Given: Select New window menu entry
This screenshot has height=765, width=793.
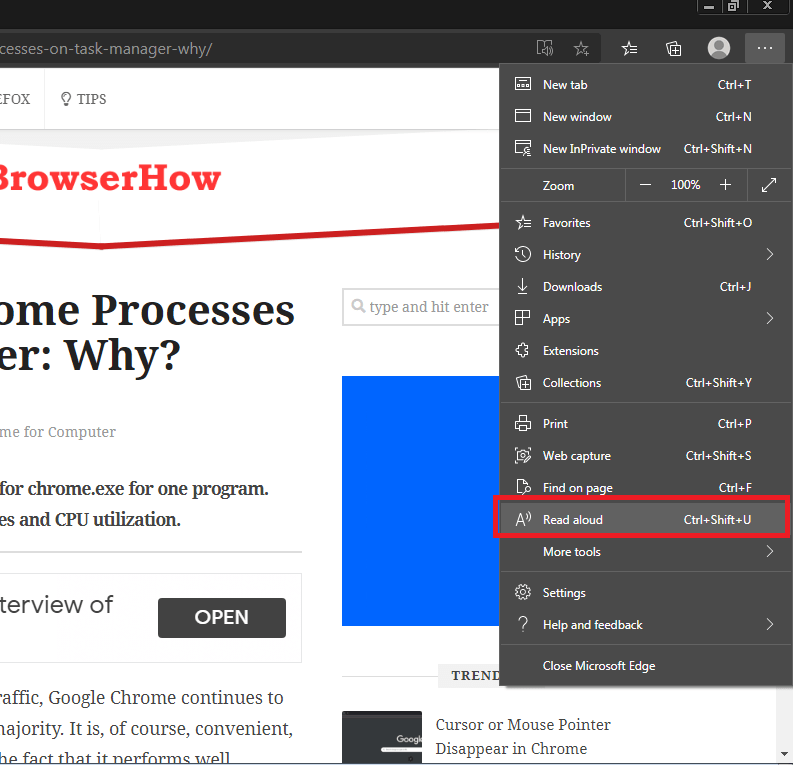Looking at the screenshot, I should click(645, 116).
